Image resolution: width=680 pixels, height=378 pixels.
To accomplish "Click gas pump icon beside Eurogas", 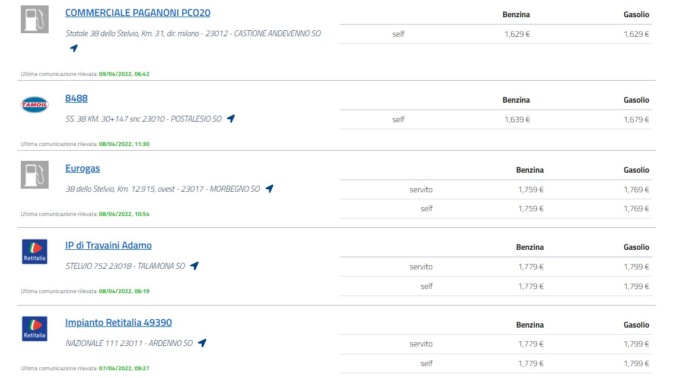I will coord(35,175).
